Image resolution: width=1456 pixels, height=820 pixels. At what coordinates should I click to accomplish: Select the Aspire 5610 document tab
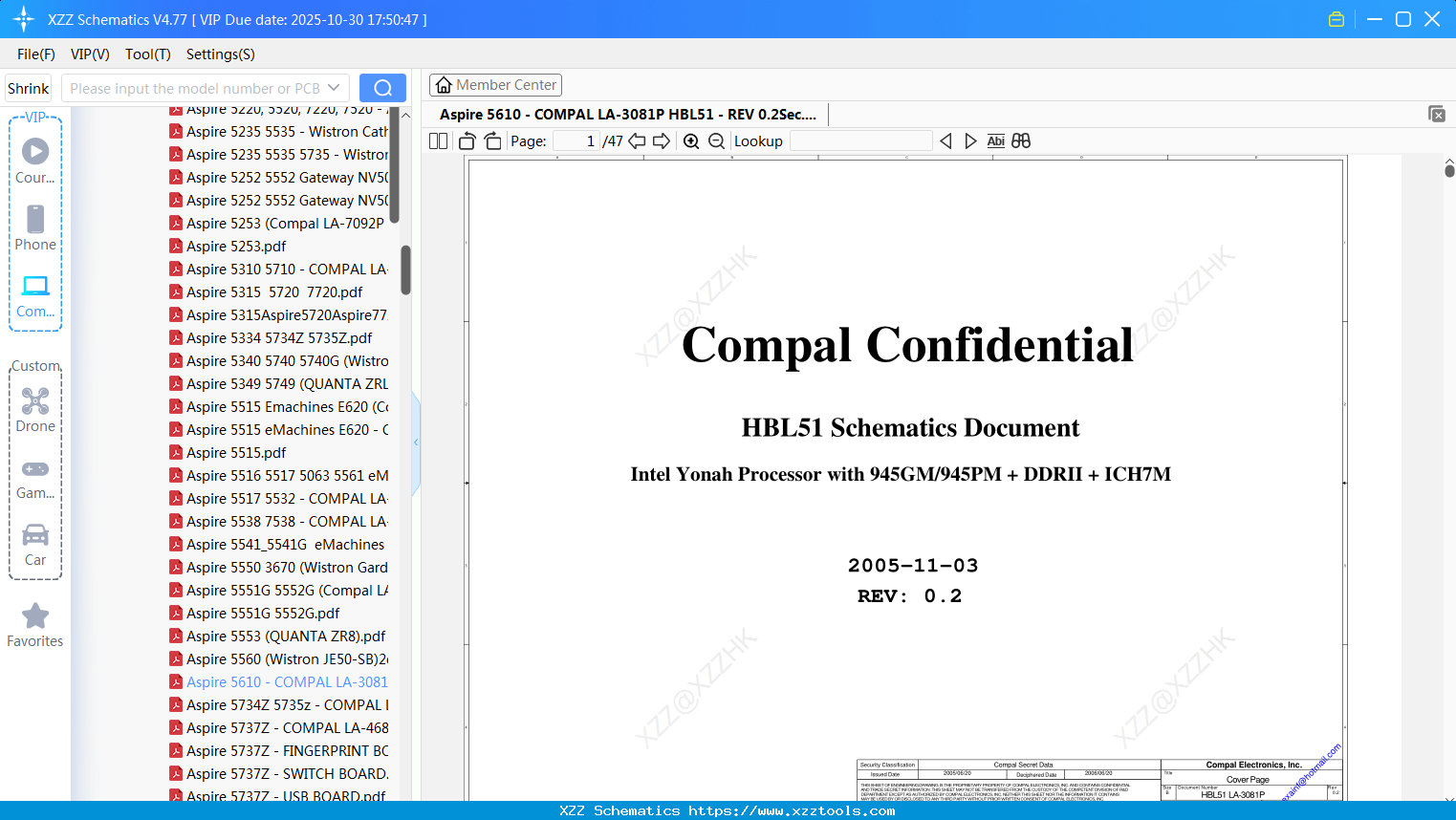(628, 115)
